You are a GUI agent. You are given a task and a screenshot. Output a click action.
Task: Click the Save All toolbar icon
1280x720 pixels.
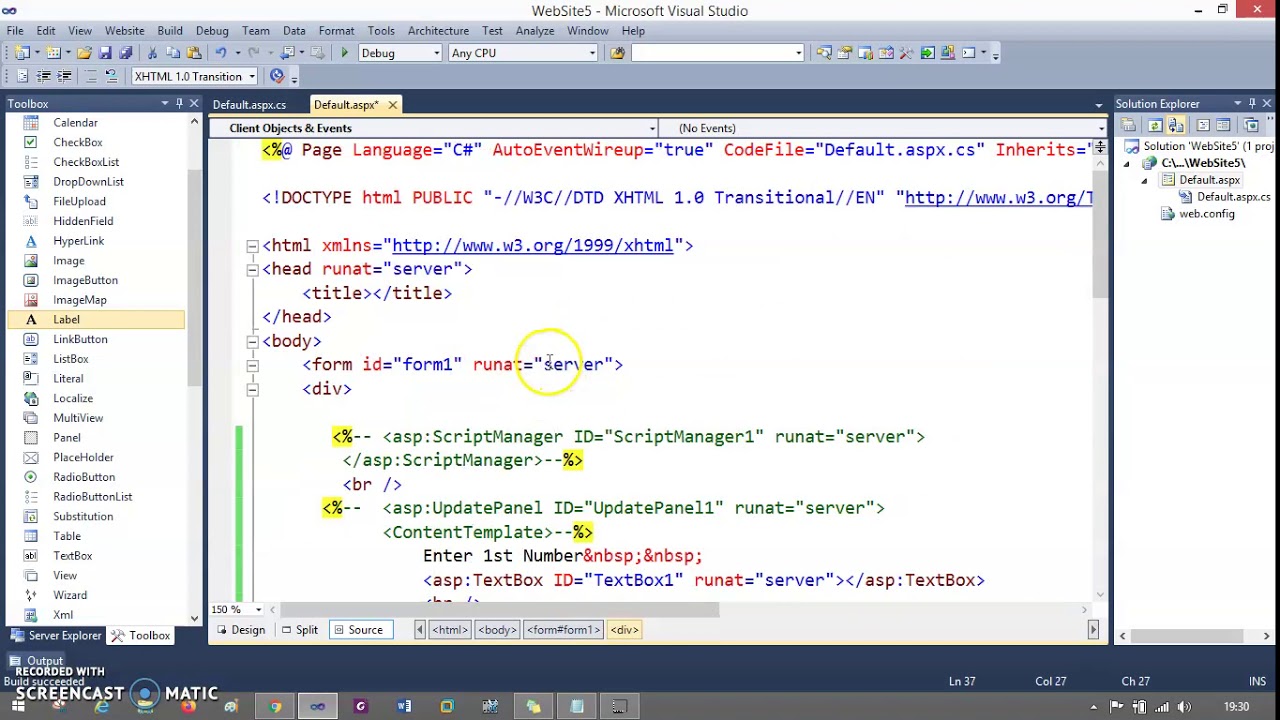point(125,53)
